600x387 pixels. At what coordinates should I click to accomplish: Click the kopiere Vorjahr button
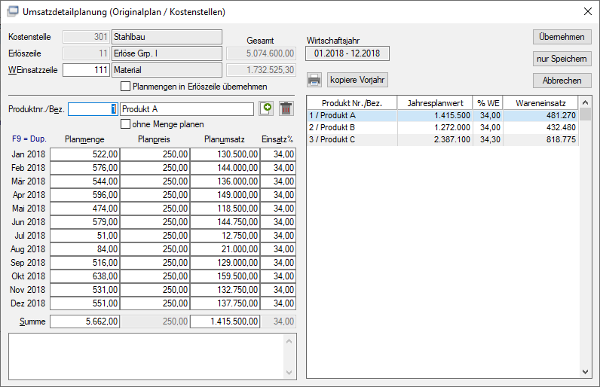[357, 80]
